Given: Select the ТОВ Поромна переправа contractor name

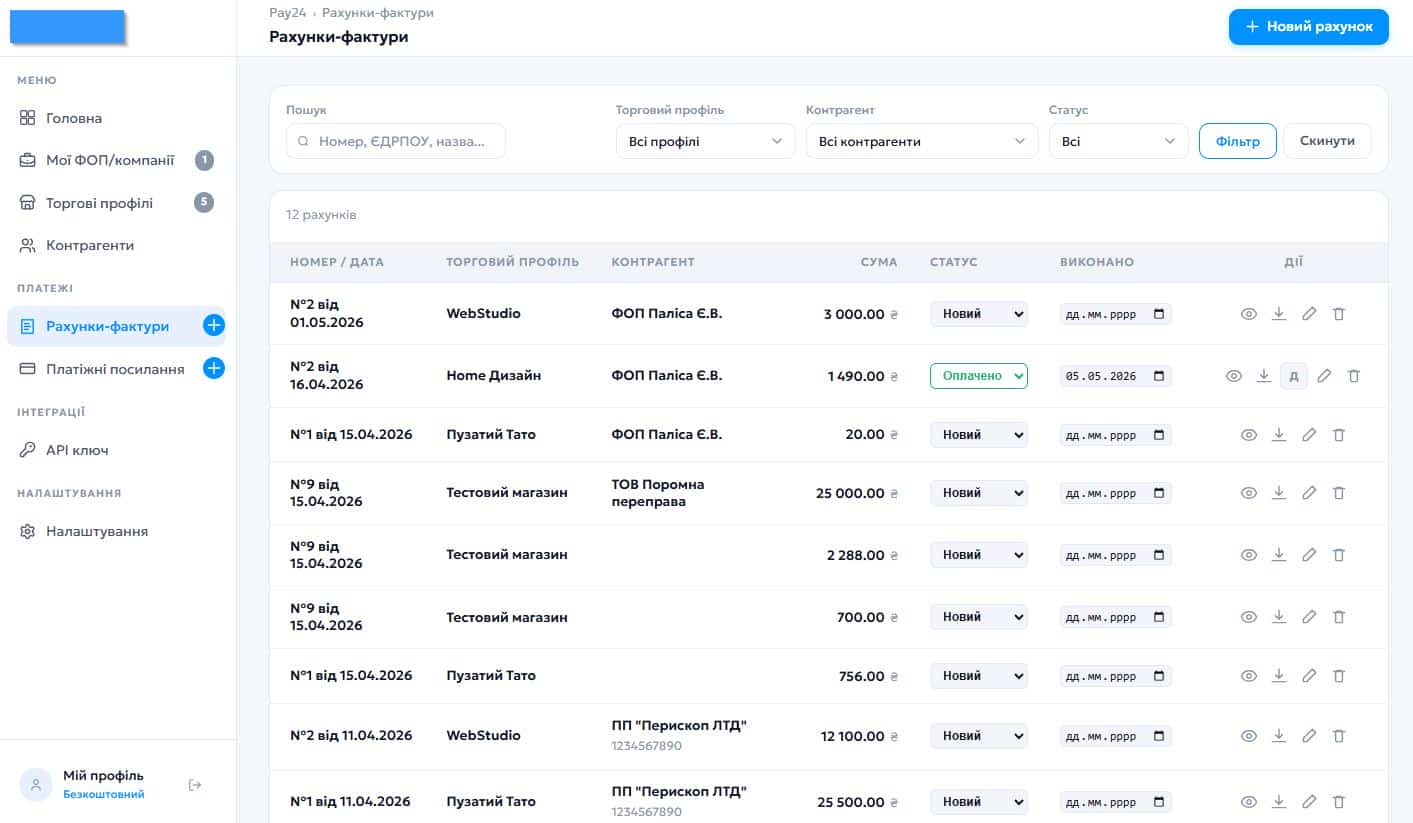Looking at the screenshot, I should 658,493.
